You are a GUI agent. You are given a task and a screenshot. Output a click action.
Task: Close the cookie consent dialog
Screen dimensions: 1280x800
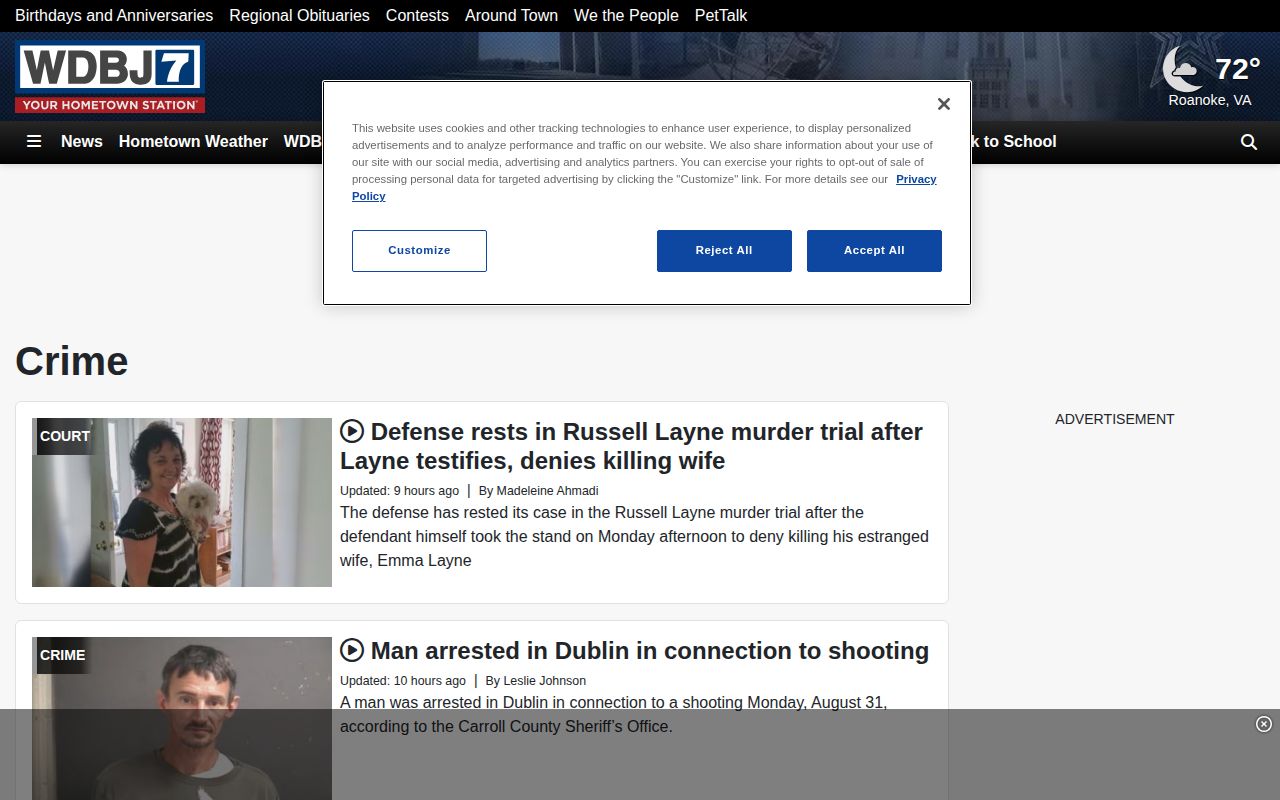943,104
